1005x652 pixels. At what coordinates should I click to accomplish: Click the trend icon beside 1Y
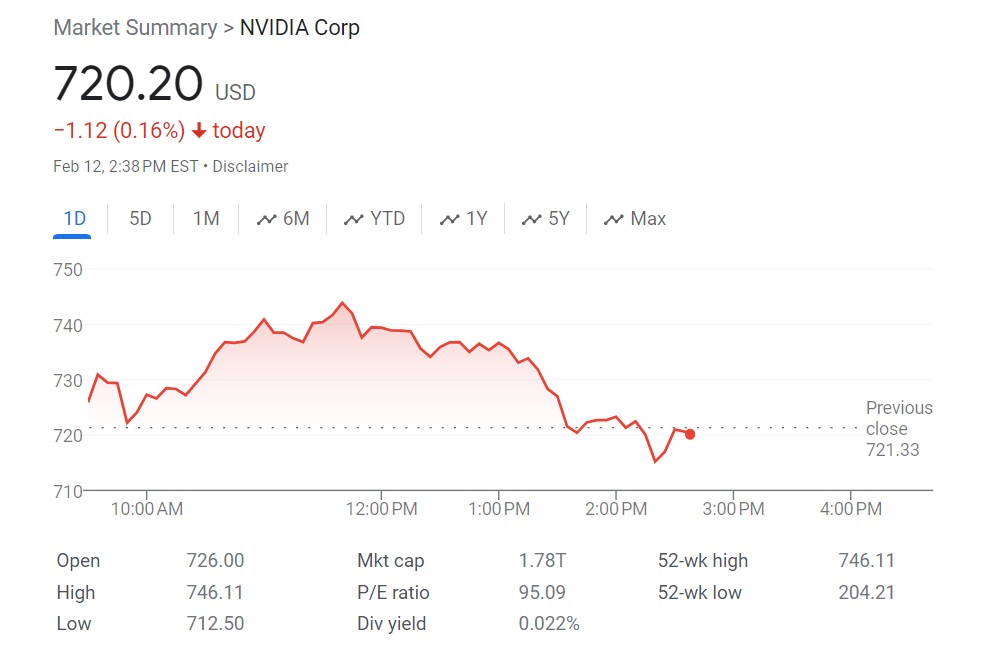(x=449, y=219)
